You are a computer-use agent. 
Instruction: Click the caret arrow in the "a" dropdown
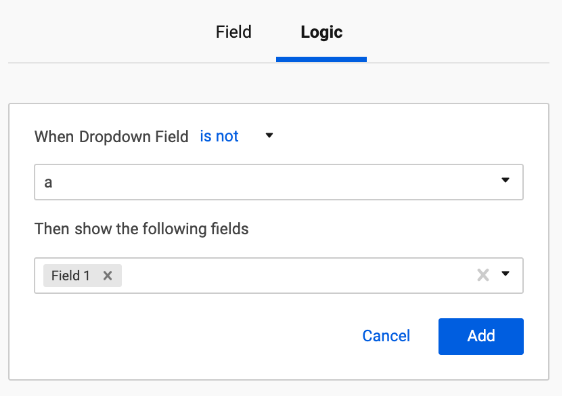click(505, 180)
